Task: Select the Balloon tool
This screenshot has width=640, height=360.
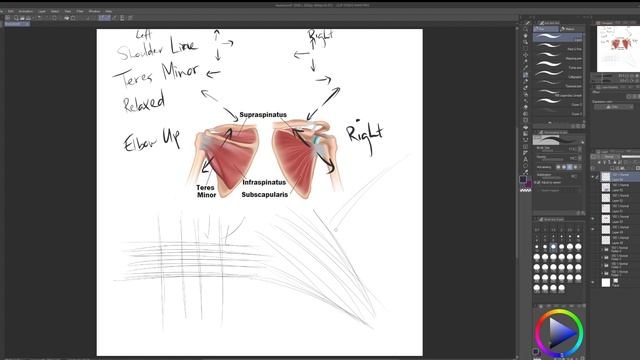Action: coord(526,166)
